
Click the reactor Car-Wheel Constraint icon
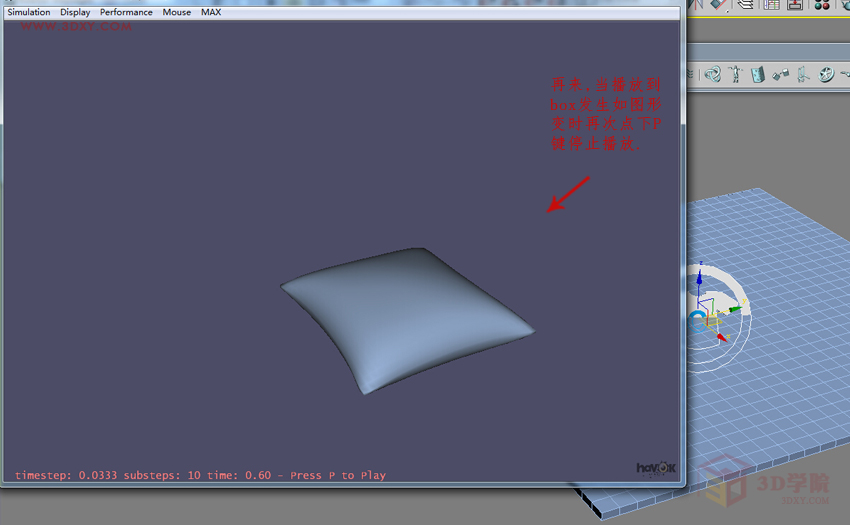click(826, 74)
